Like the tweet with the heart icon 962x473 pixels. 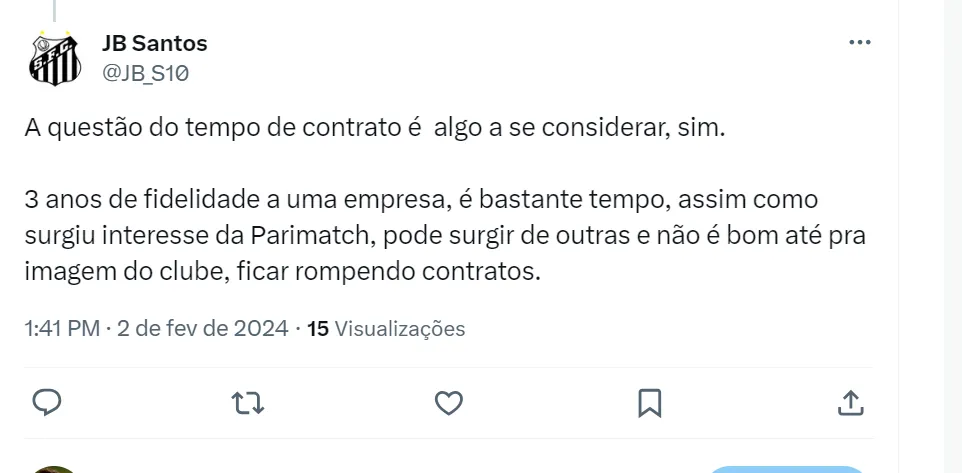coord(449,402)
